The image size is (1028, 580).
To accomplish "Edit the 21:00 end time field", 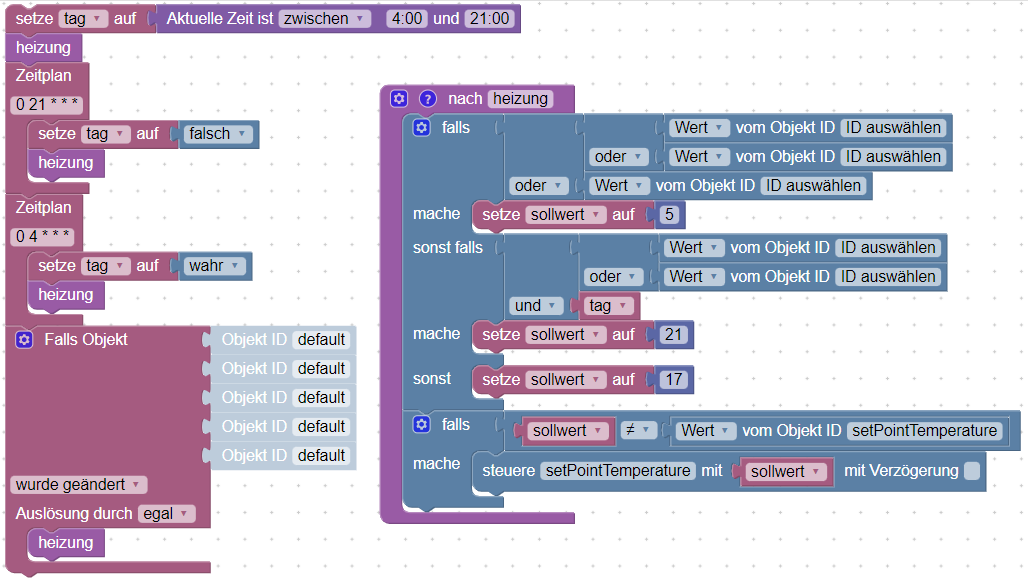I will click(490, 18).
